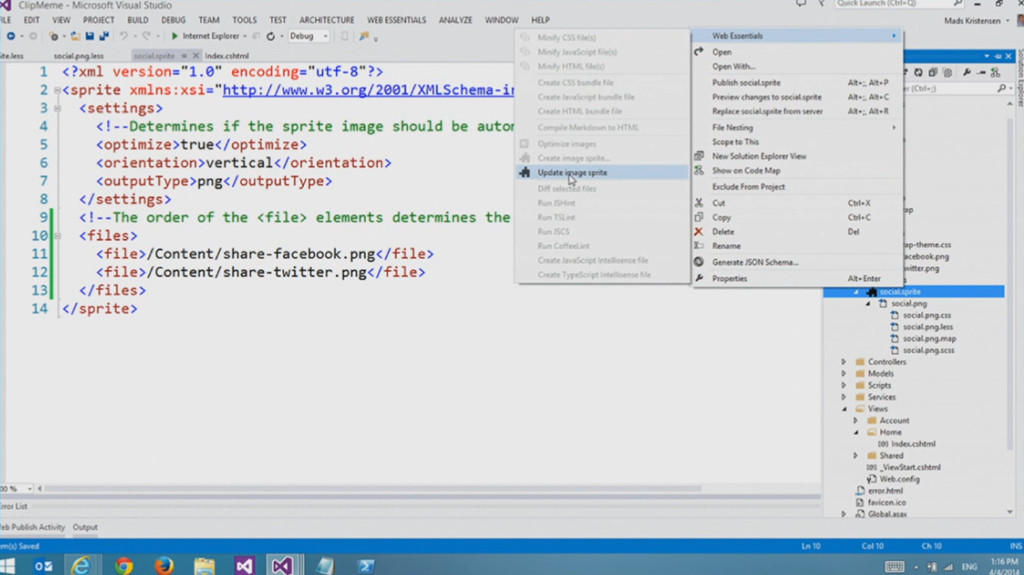Pin the social.sprite tab
The width and height of the screenshot is (1024, 575).
click(184, 56)
